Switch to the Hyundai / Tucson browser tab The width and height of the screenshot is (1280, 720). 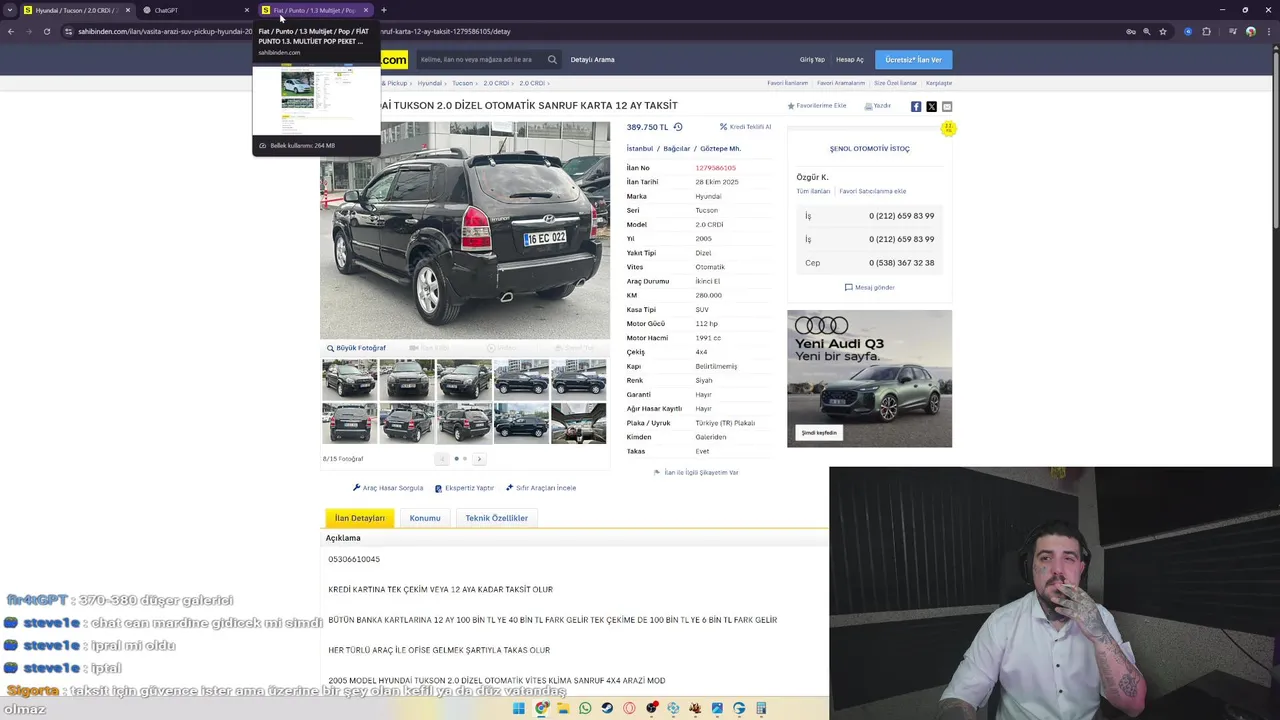click(x=75, y=10)
